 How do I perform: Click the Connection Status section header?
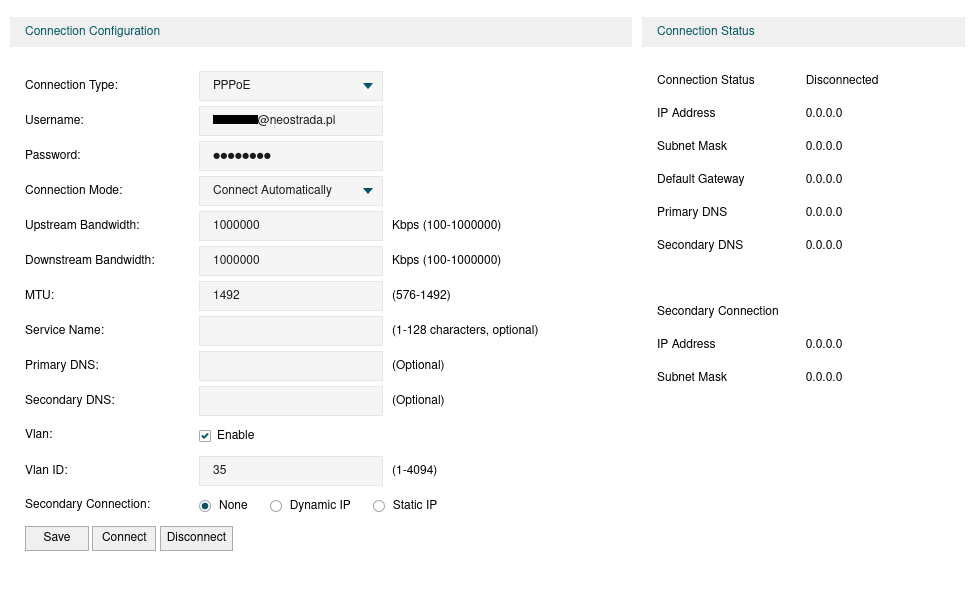[705, 31]
